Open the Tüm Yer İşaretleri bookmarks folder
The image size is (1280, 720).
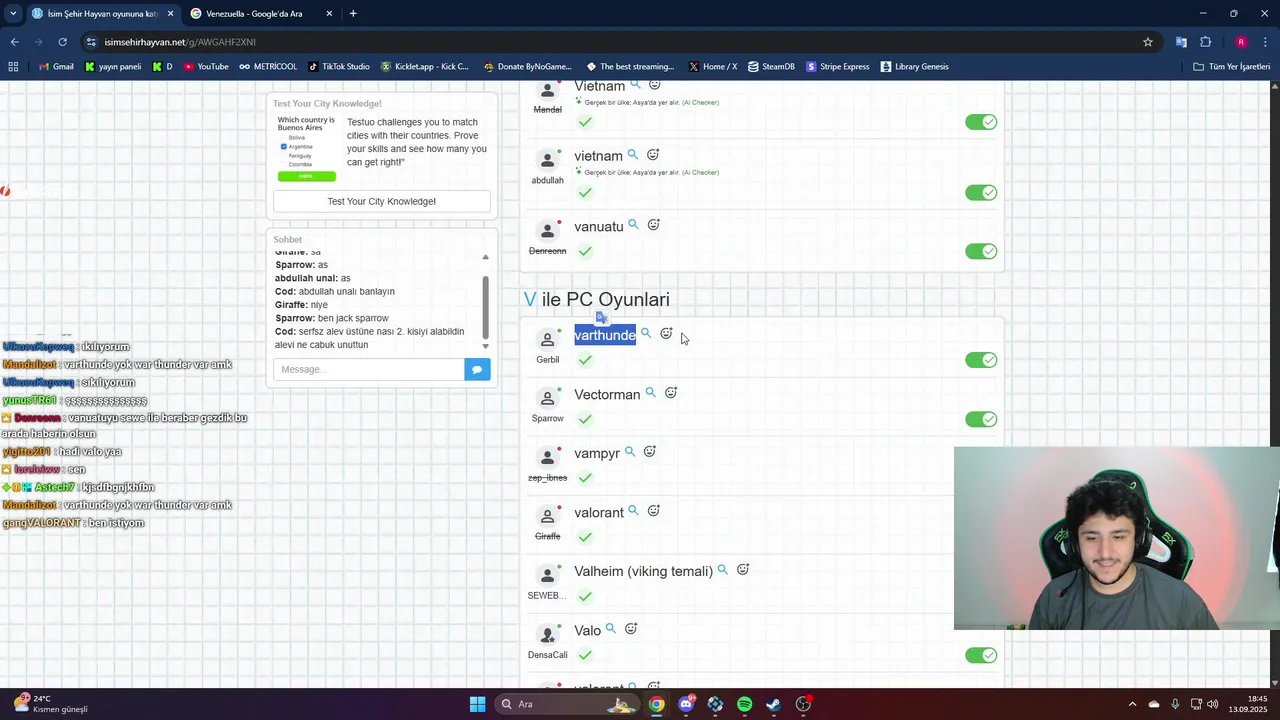point(1232,67)
